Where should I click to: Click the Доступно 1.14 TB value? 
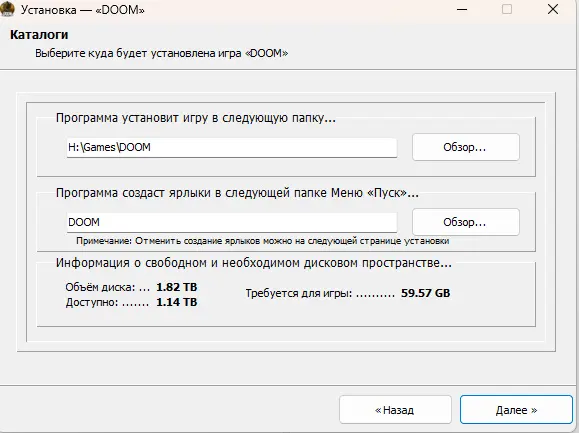pos(177,302)
